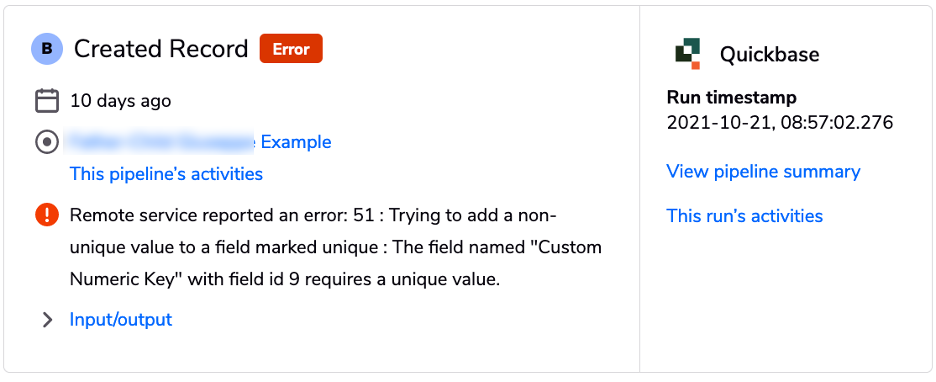The image size is (936, 382).
Task: Click the Quickbase logo icon
Action: coord(687,54)
